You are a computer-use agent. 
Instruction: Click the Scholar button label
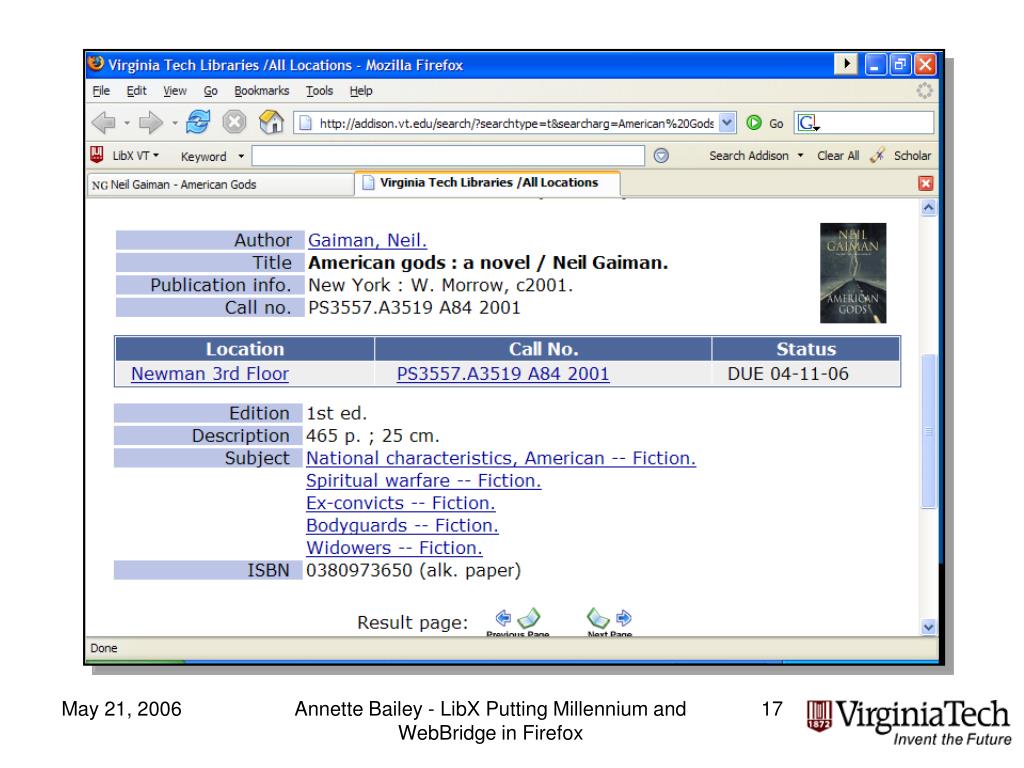(912, 155)
